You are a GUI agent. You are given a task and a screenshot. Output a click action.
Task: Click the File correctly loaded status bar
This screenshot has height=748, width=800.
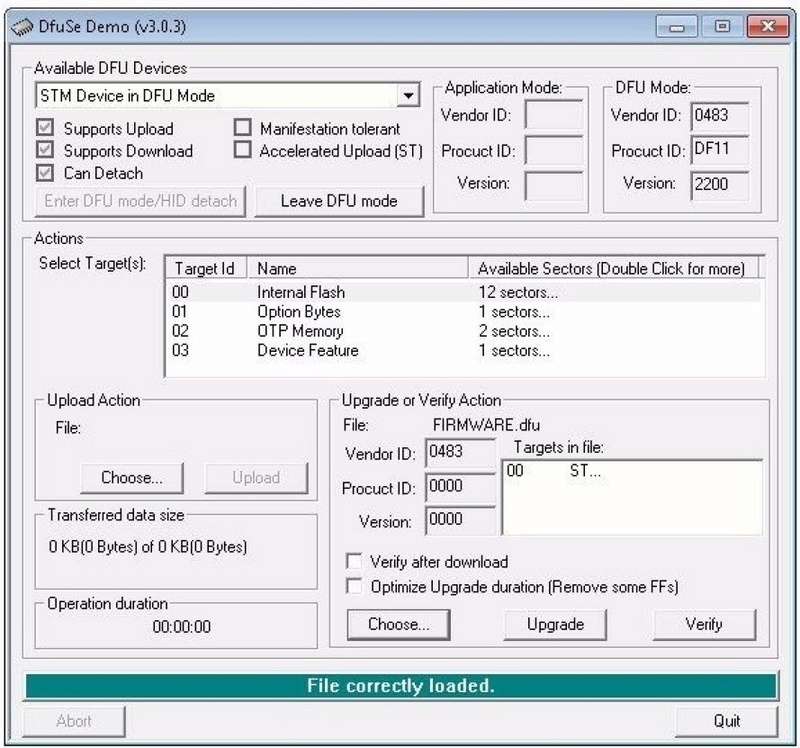401,685
